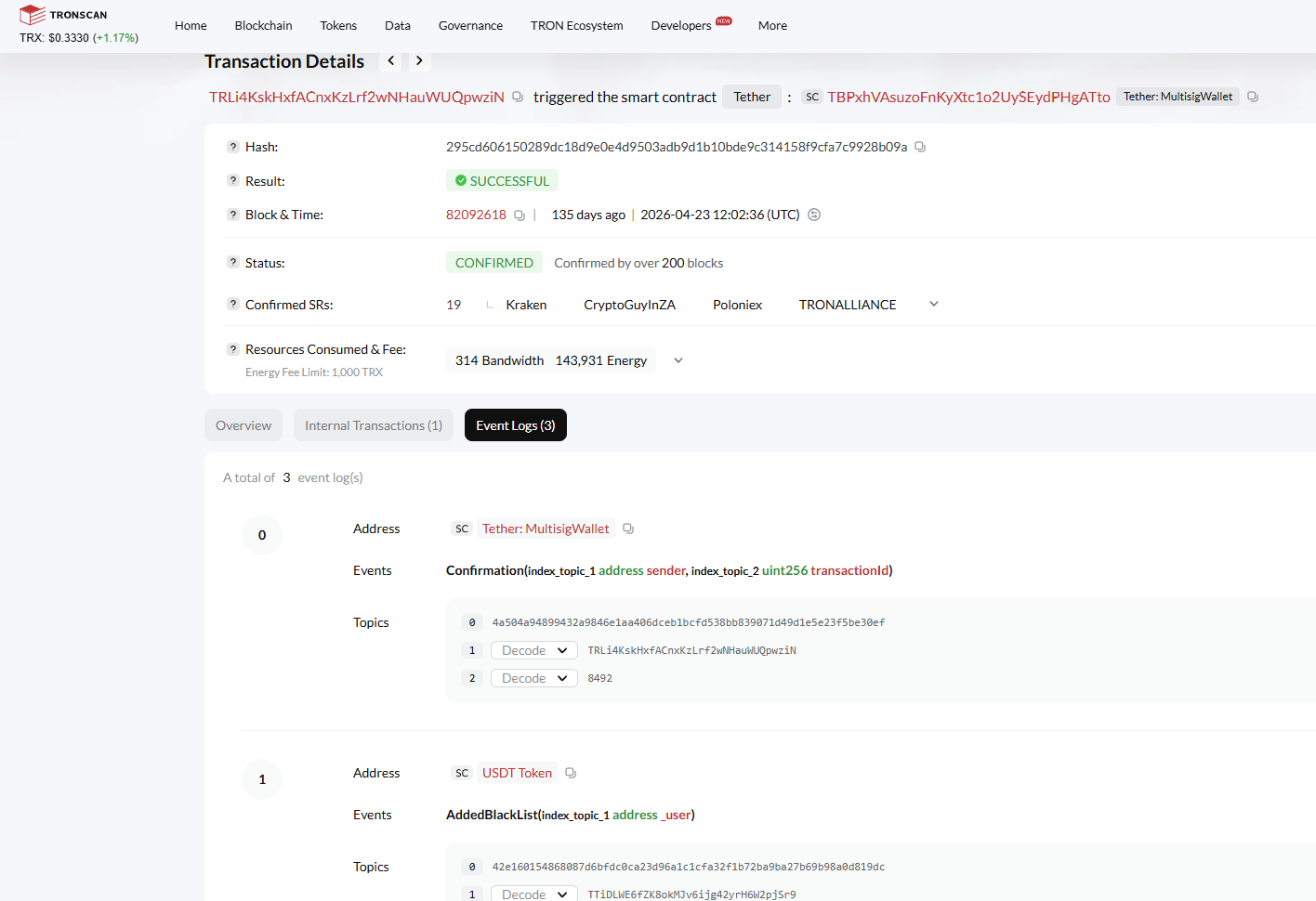Click topic 0 hash starting 4a504a94899432a
Image resolution: width=1316 pixels, height=901 pixels.
(x=689, y=622)
